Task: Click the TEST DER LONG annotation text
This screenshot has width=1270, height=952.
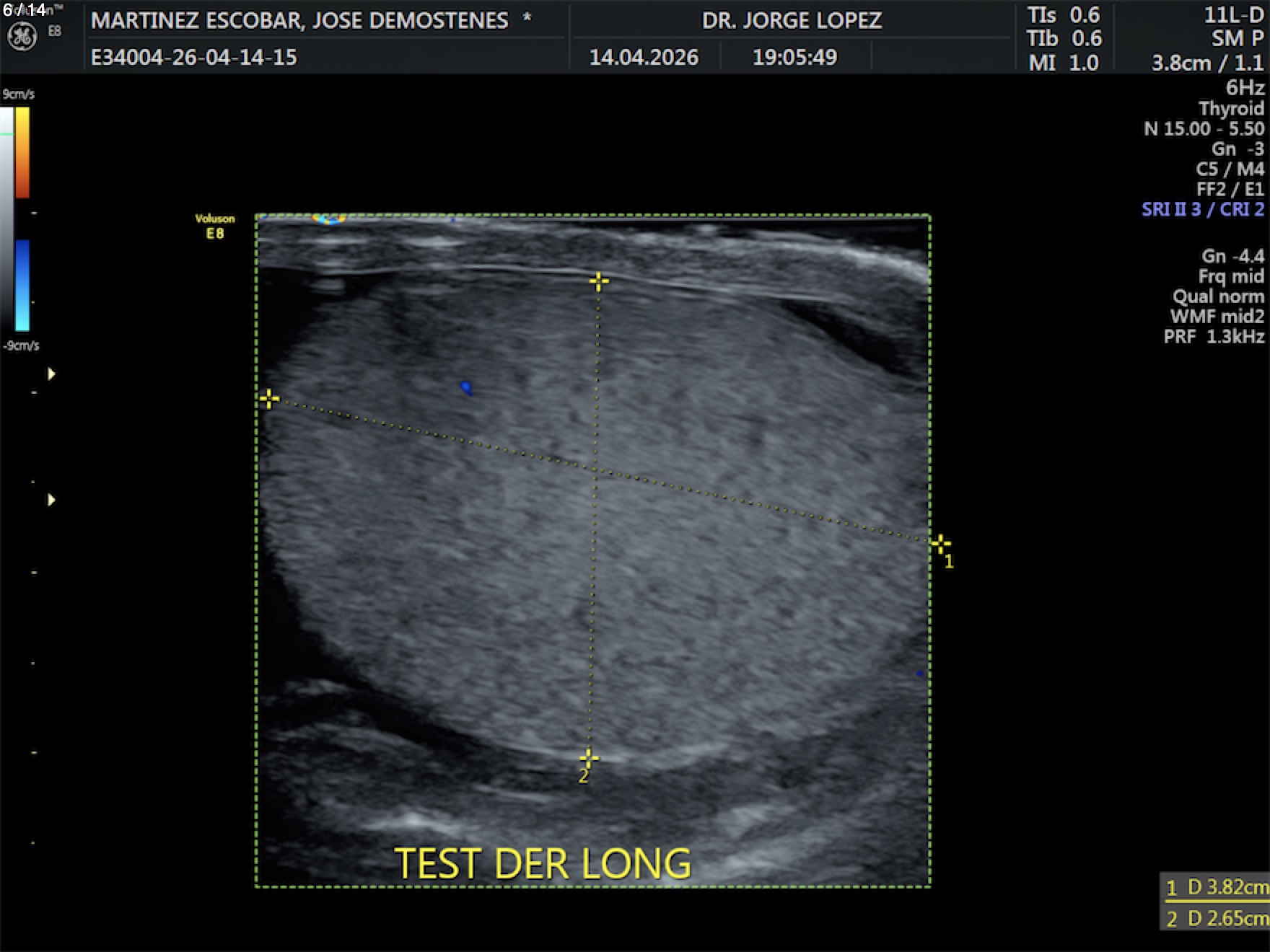Action: (x=543, y=863)
